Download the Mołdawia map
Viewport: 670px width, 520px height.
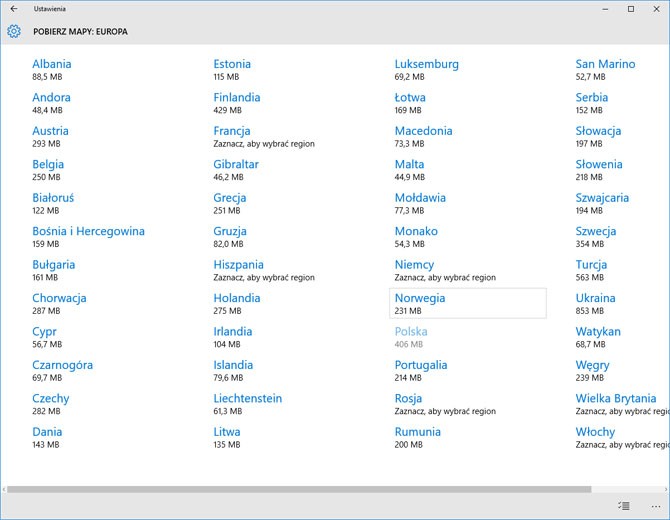[x=420, y=203]
